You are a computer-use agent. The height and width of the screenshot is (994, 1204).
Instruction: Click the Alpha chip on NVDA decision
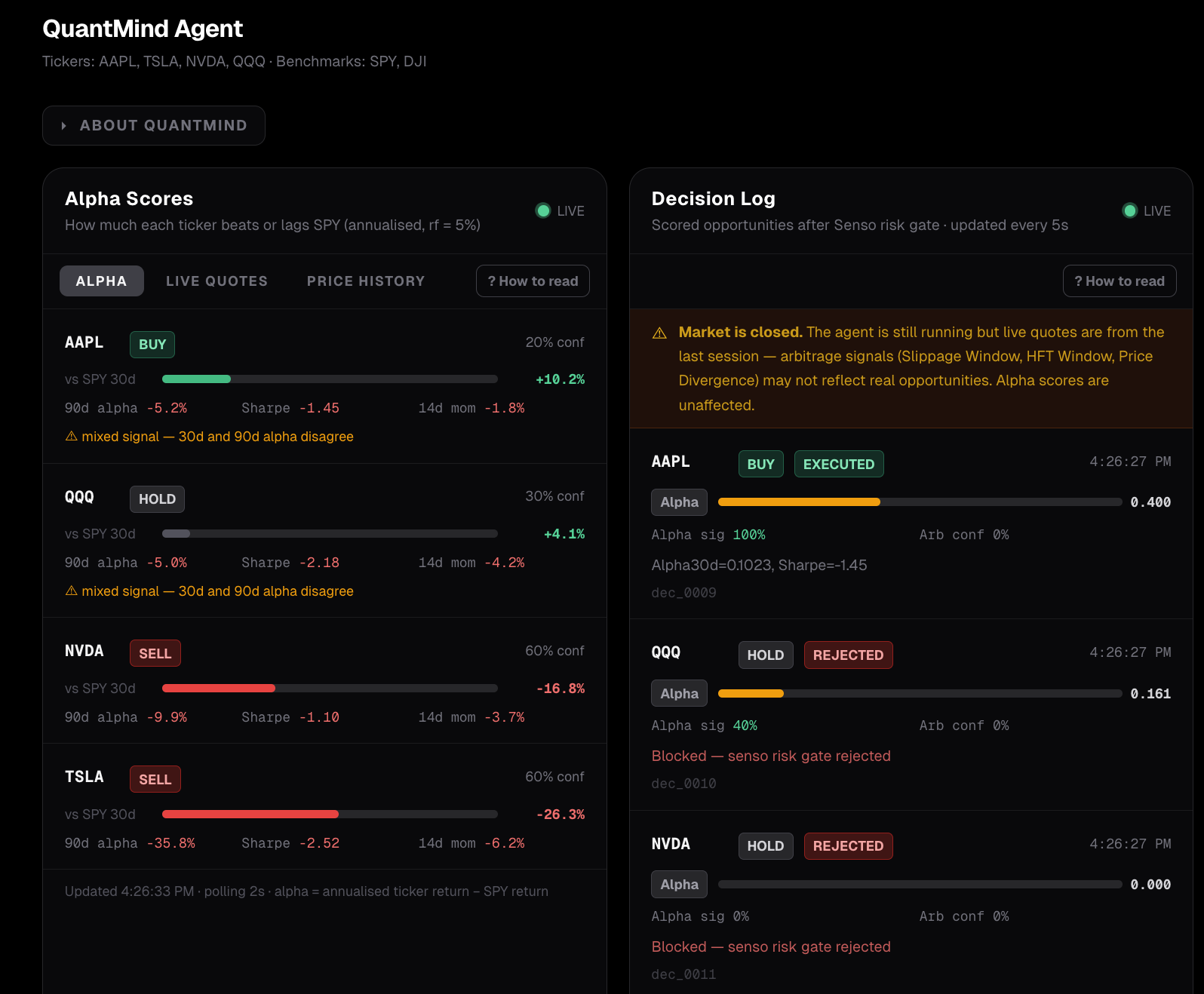pos(679,884)
